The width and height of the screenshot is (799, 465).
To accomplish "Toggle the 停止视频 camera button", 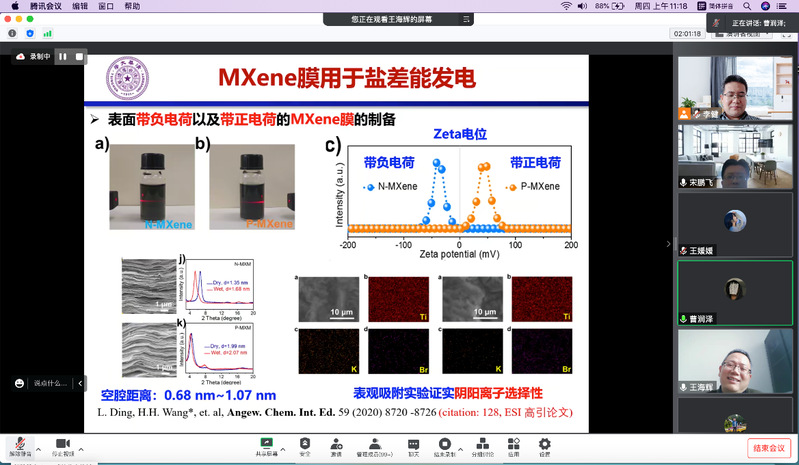I will tap(62, 444).
